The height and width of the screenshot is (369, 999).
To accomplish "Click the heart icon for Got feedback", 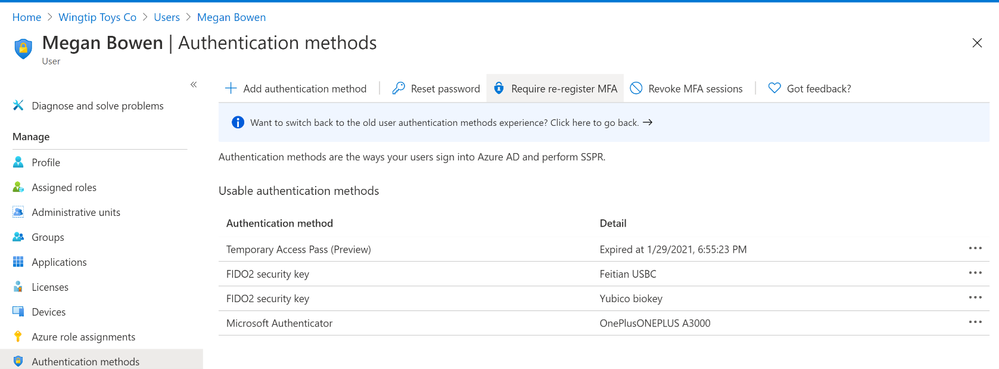I will click(x=774, y=89).
